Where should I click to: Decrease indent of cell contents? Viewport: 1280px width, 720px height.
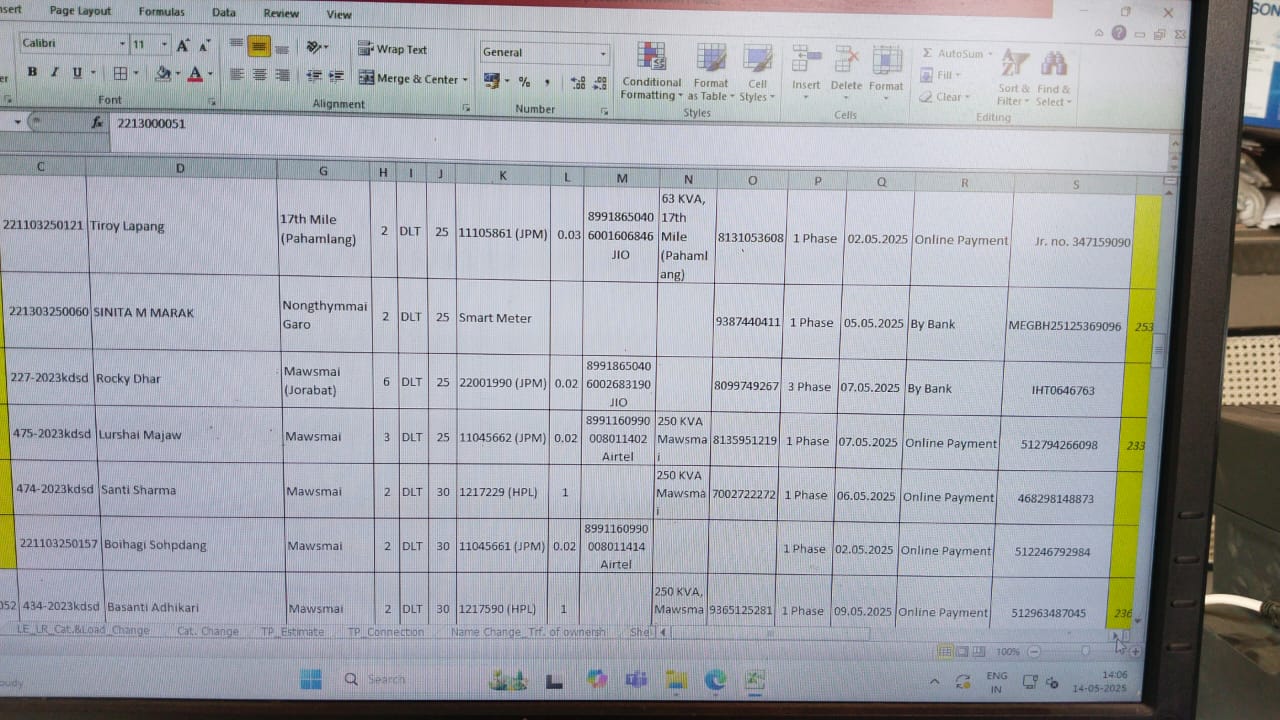tap(314, 76)
